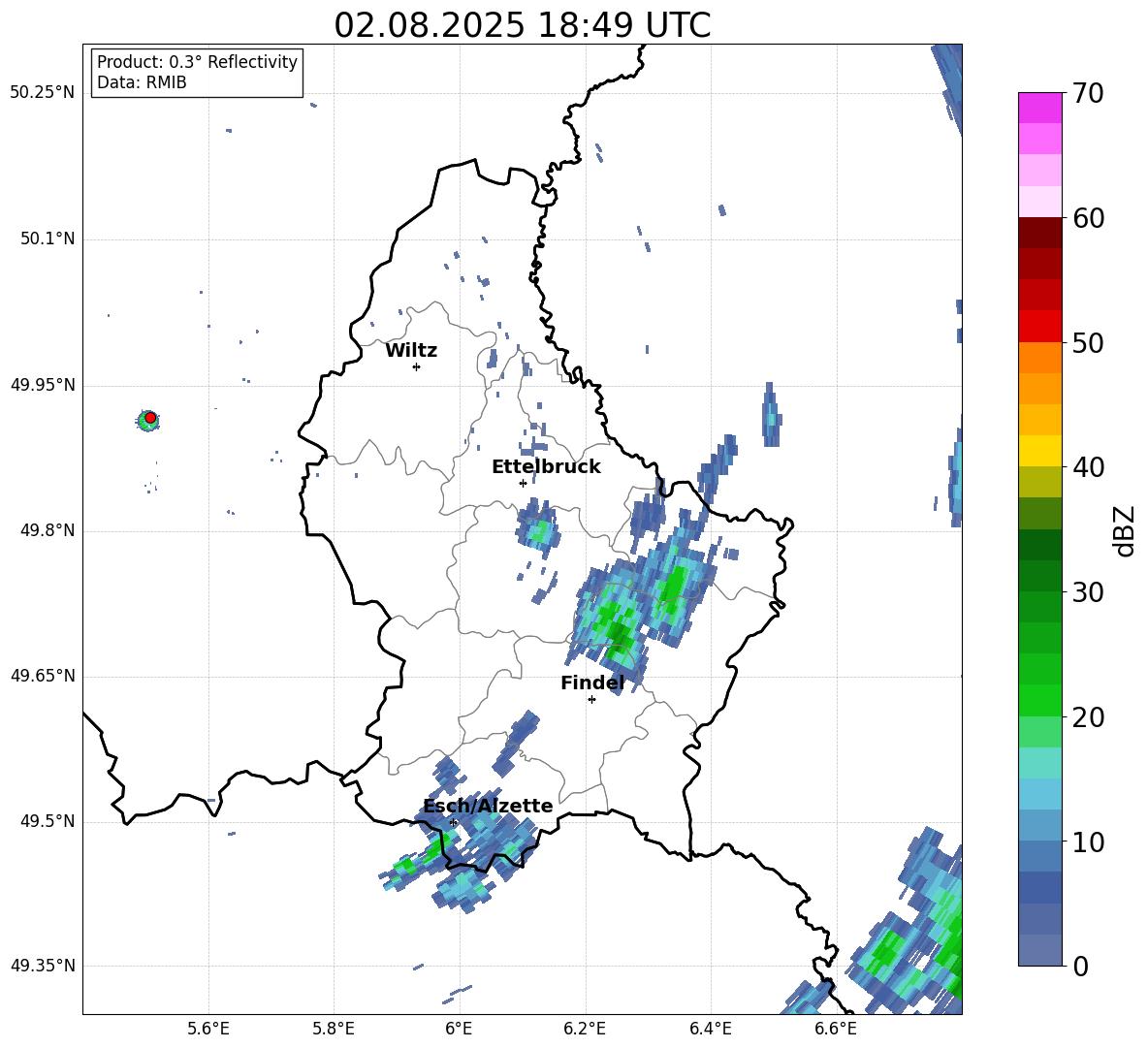Screen dimensions: 1148x1048
Task: Click the 70 value on the colorbar
Action: pos(1088,93)
